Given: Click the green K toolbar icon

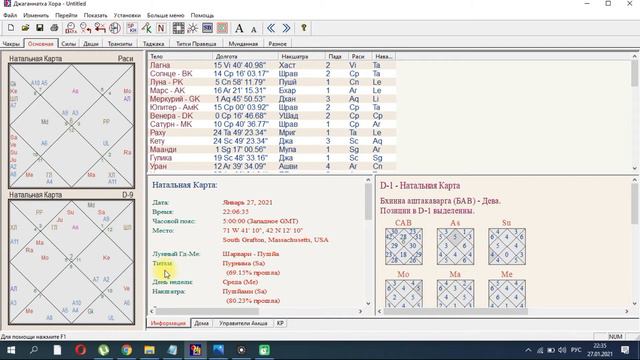Looking at the screenshot, I should (x=147, y=28).
